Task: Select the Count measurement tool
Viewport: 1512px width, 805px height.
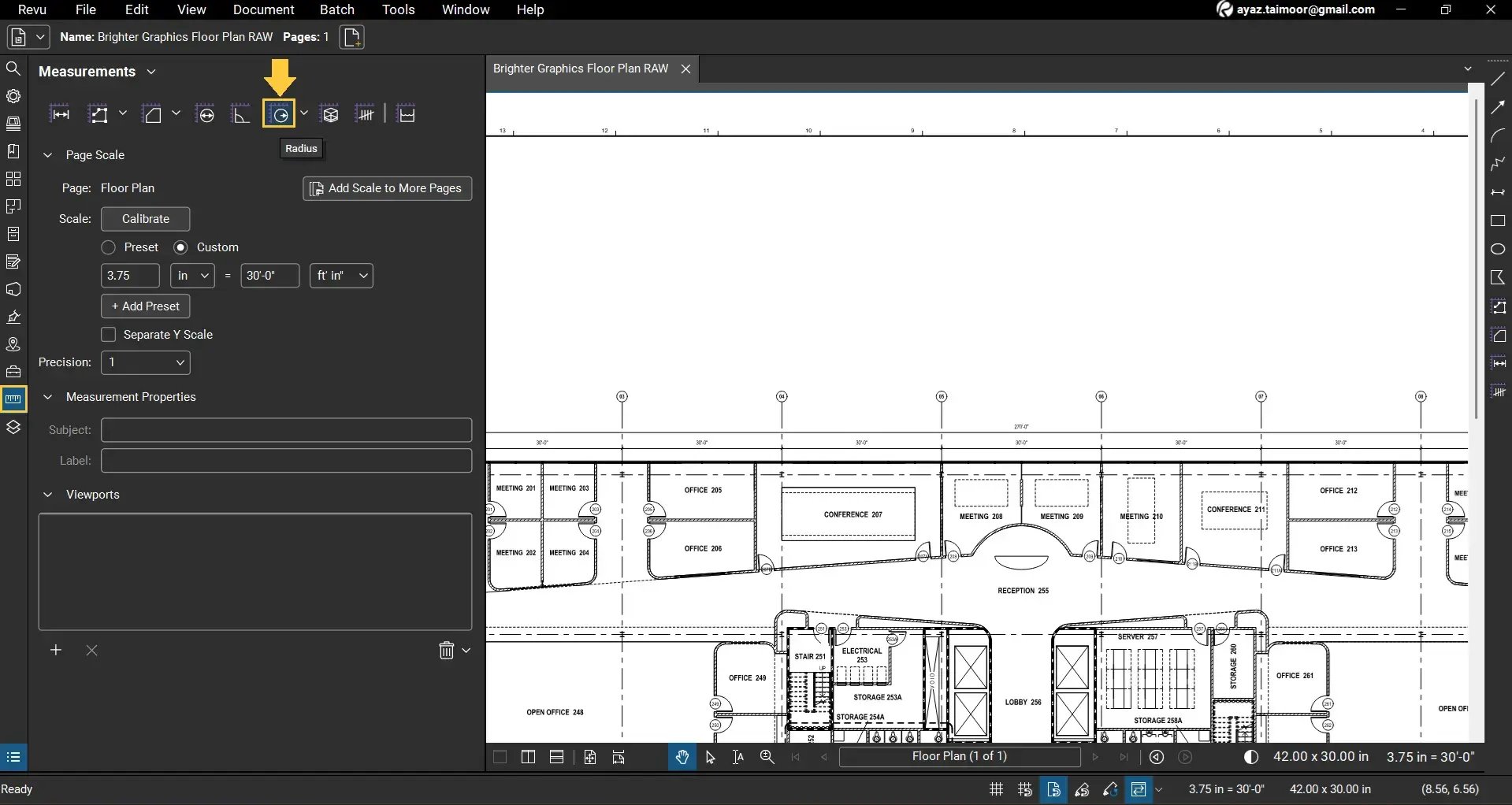Action: [x=365, y=113]
